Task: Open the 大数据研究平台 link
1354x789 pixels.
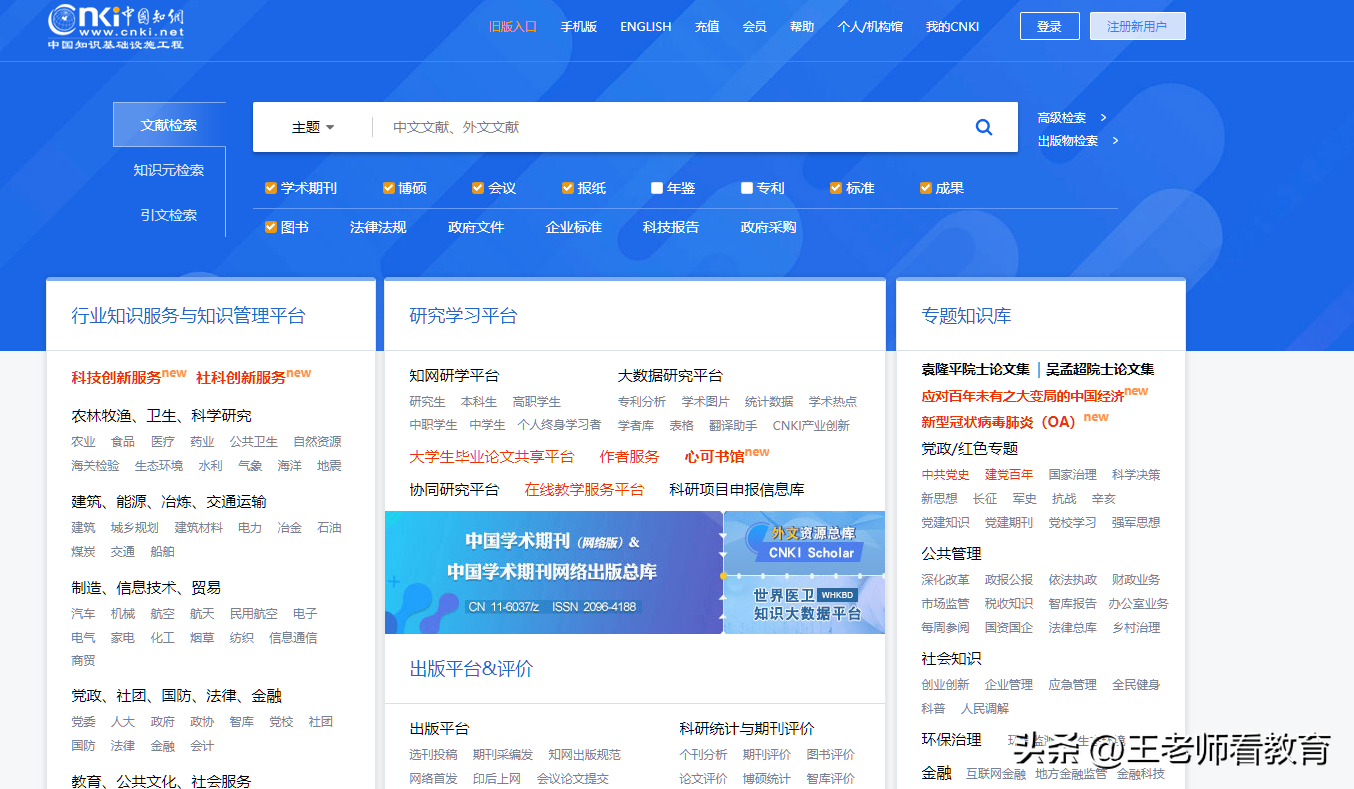Action: 670,376
